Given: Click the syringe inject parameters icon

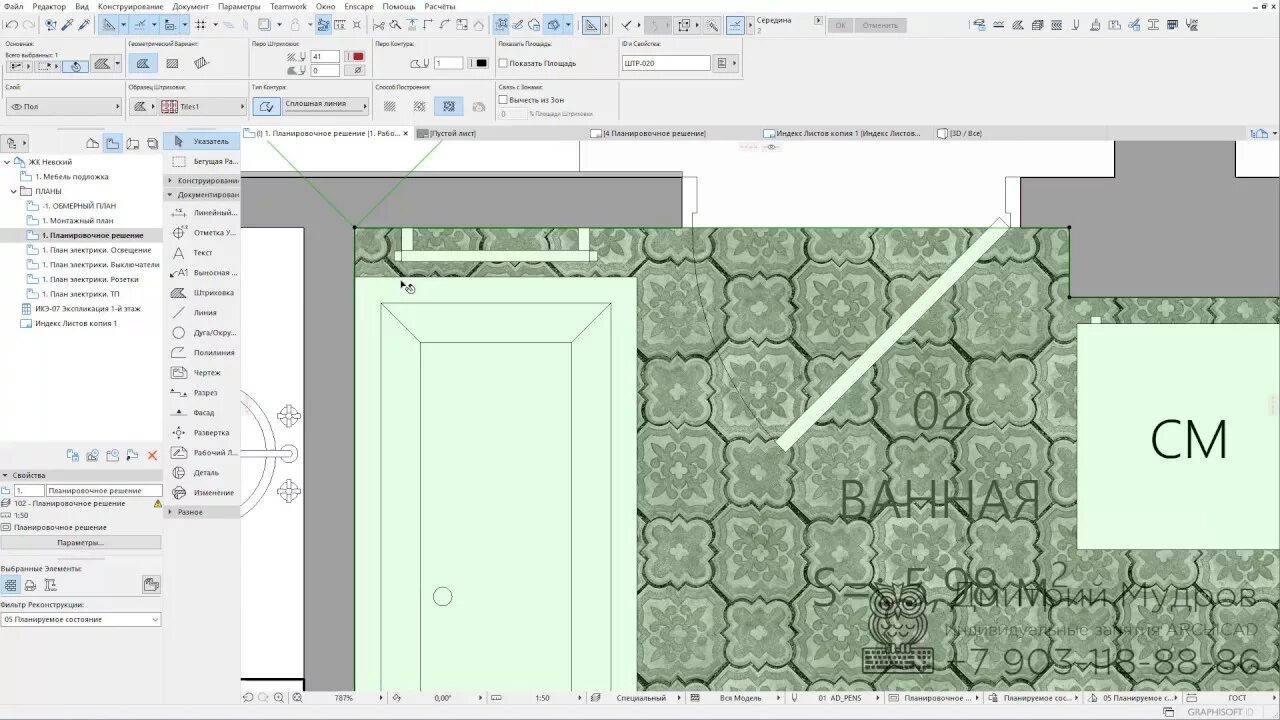Looking at the screenshot, I should [x=83, y=24].
